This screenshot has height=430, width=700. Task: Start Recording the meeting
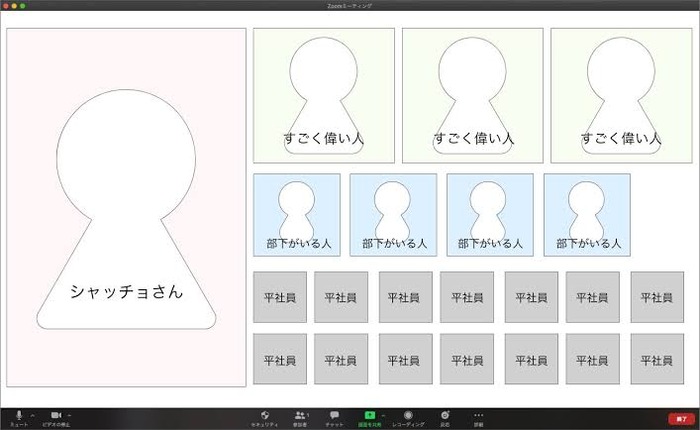[x=408, y=418]
